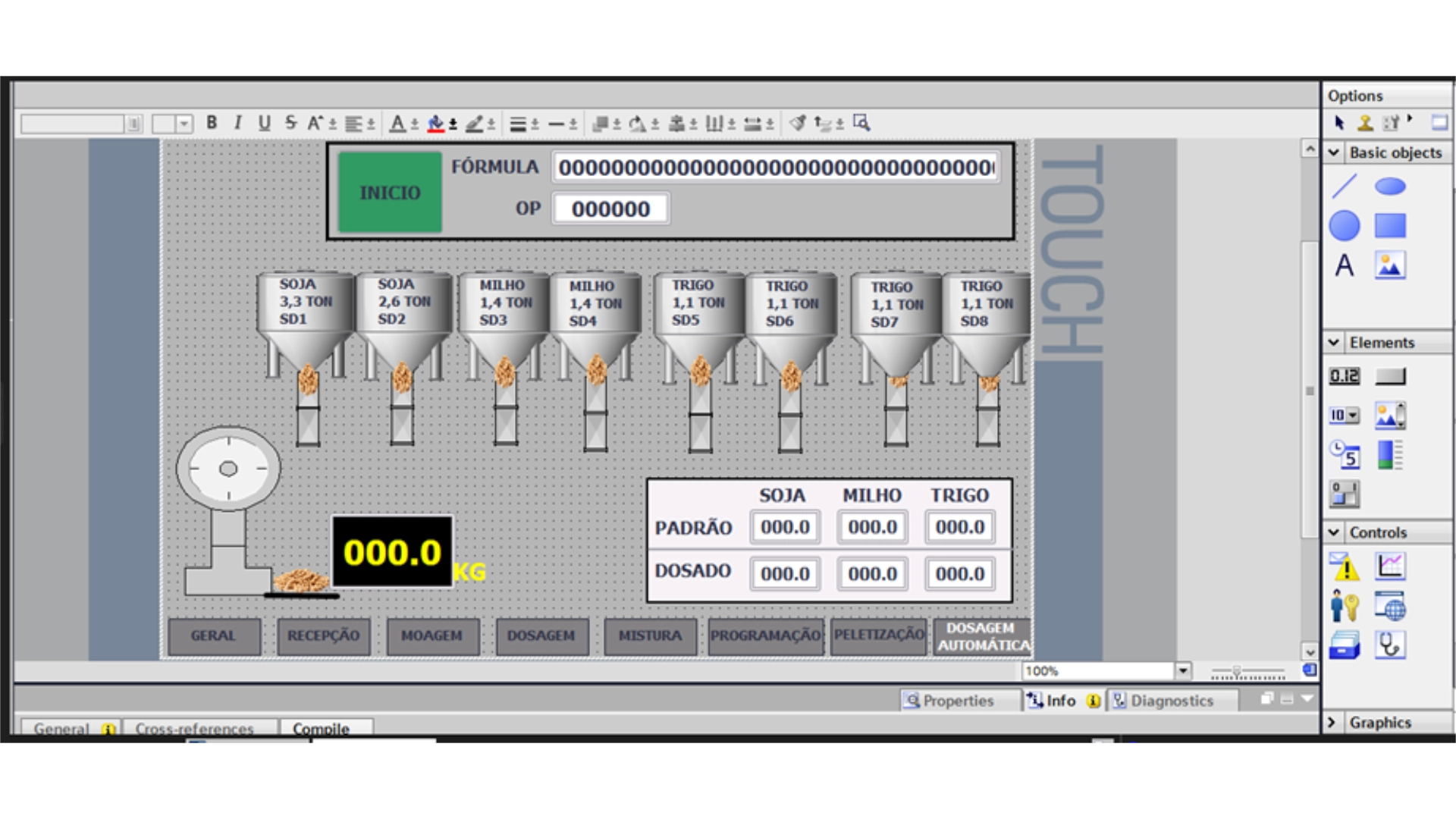Select the Date/time field element

click(x=1345, y=455)
